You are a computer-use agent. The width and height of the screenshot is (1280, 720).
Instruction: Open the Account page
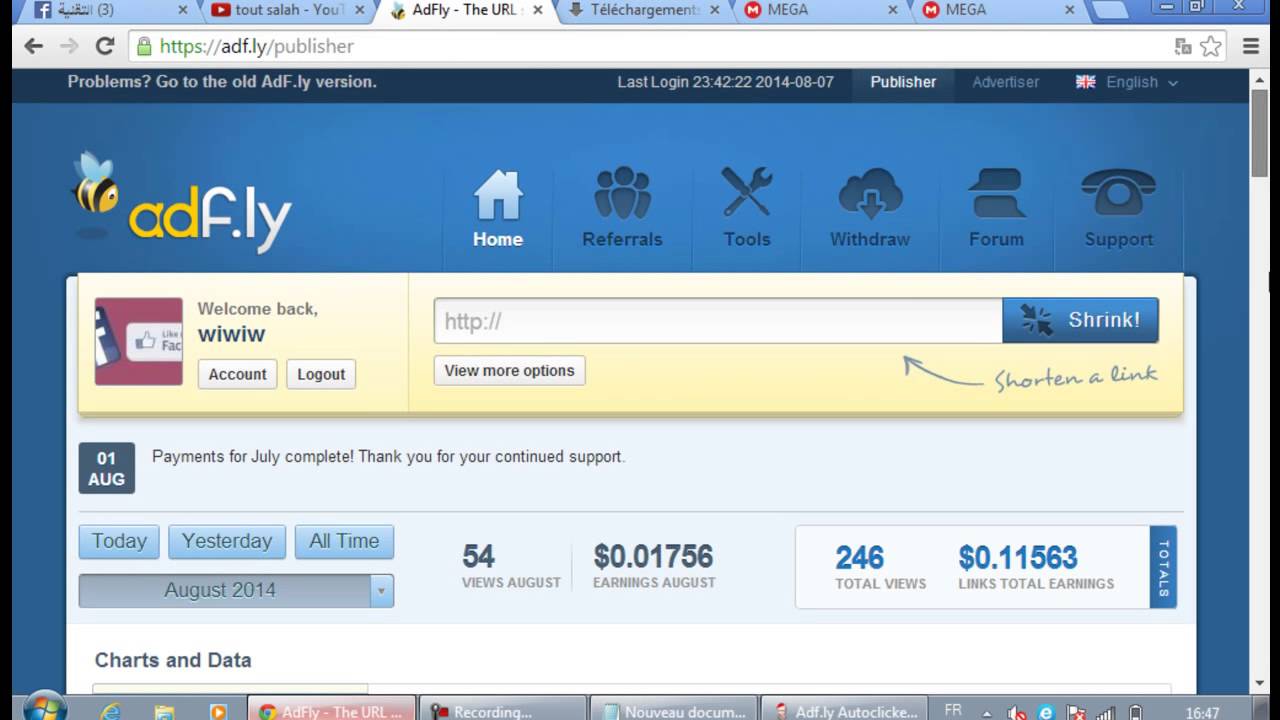point(237,374)
